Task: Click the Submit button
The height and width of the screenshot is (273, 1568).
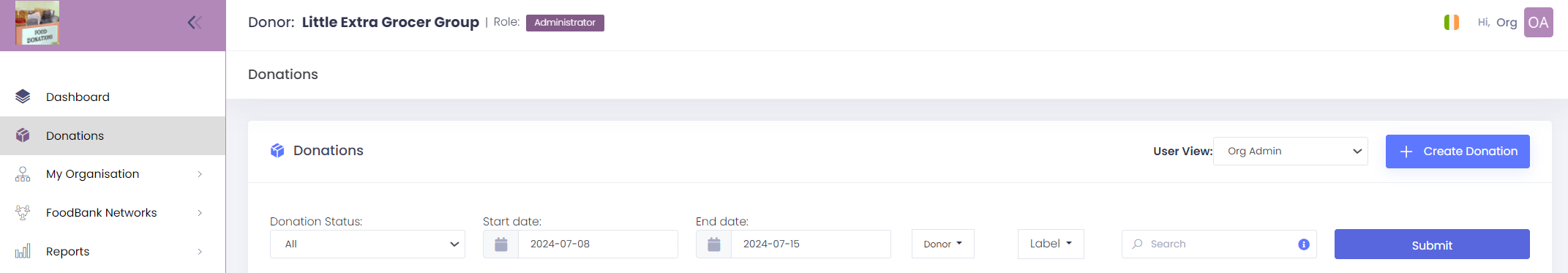Action: pyautogui.click(x=1432, y=244)
